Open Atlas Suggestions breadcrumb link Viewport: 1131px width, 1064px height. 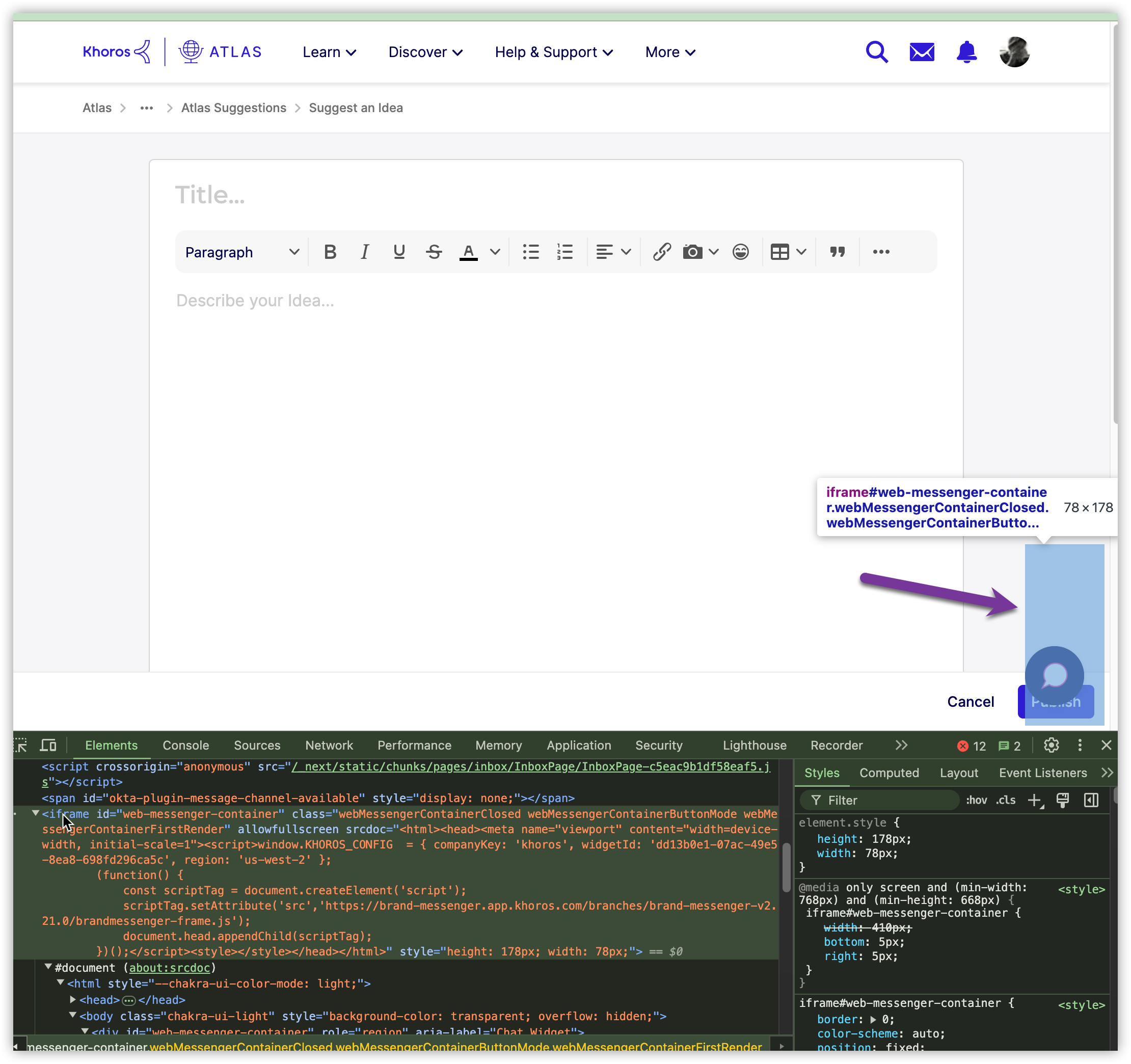point(233,108)
